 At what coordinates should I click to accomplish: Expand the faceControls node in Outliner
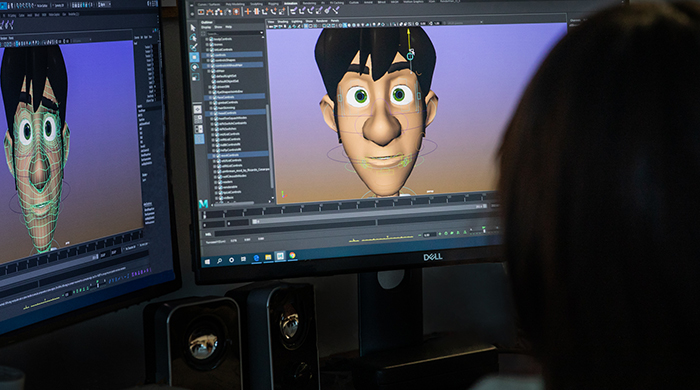[x=211, y=97]
